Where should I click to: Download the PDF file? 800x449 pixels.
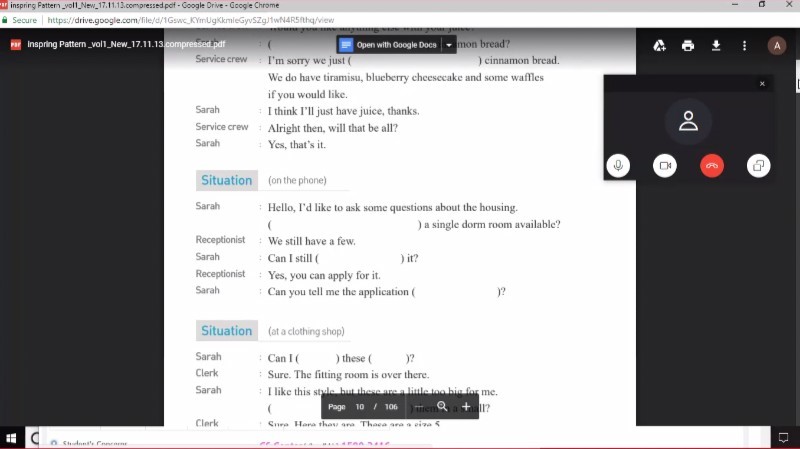pos(716,46)
